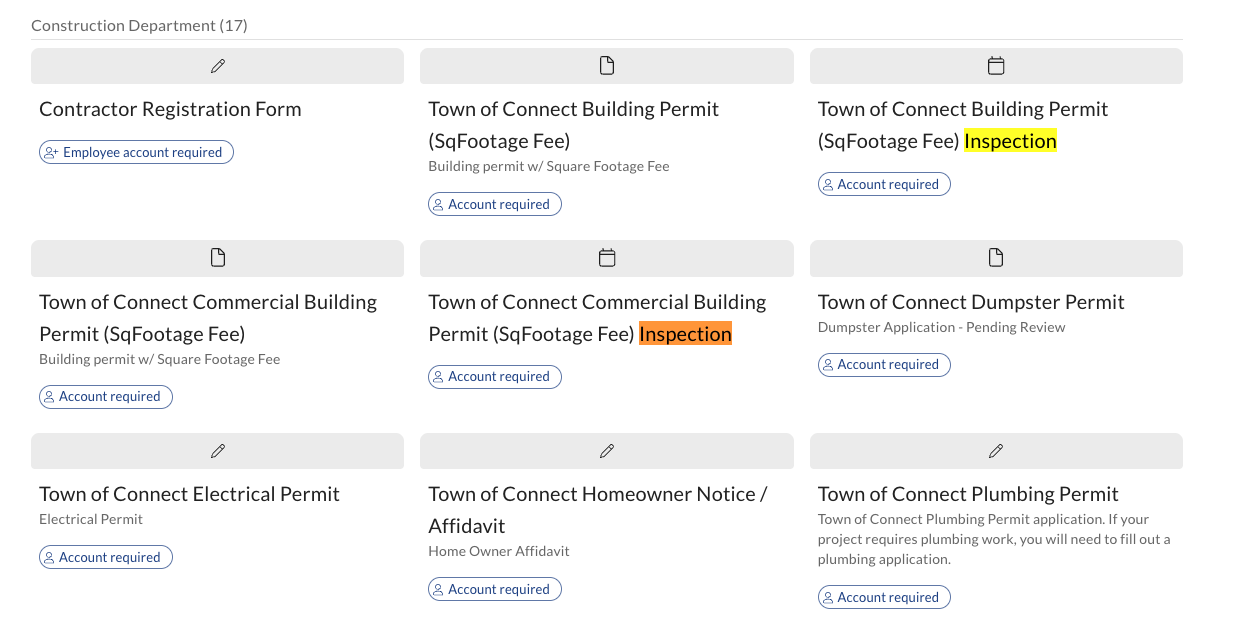Image resolution: width=1248 pixels, height=619 pixels.
Task: Open Town of Connect Electrical Permit
Action: (x=189, y=494)
